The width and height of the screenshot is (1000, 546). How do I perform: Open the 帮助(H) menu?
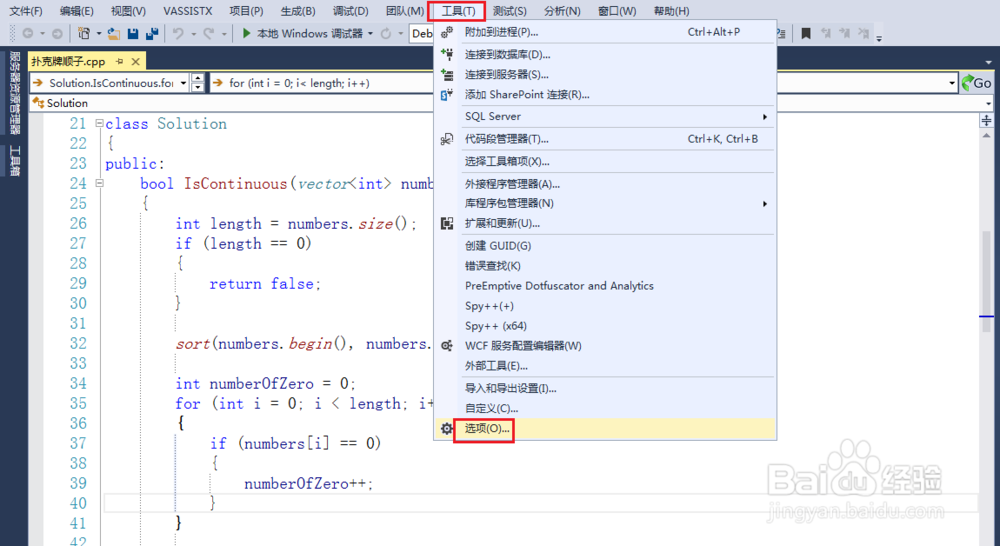[671, 11]
